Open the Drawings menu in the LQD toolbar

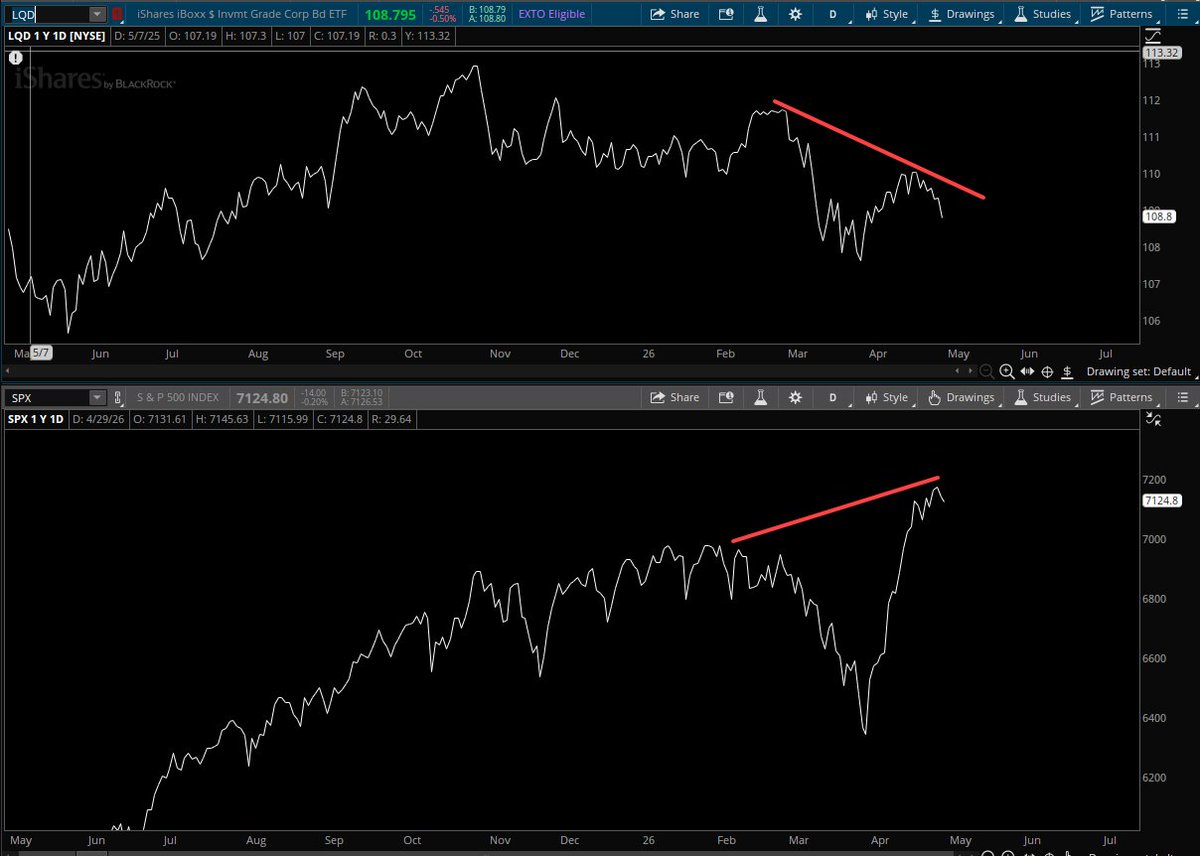(x=961, y=14)
